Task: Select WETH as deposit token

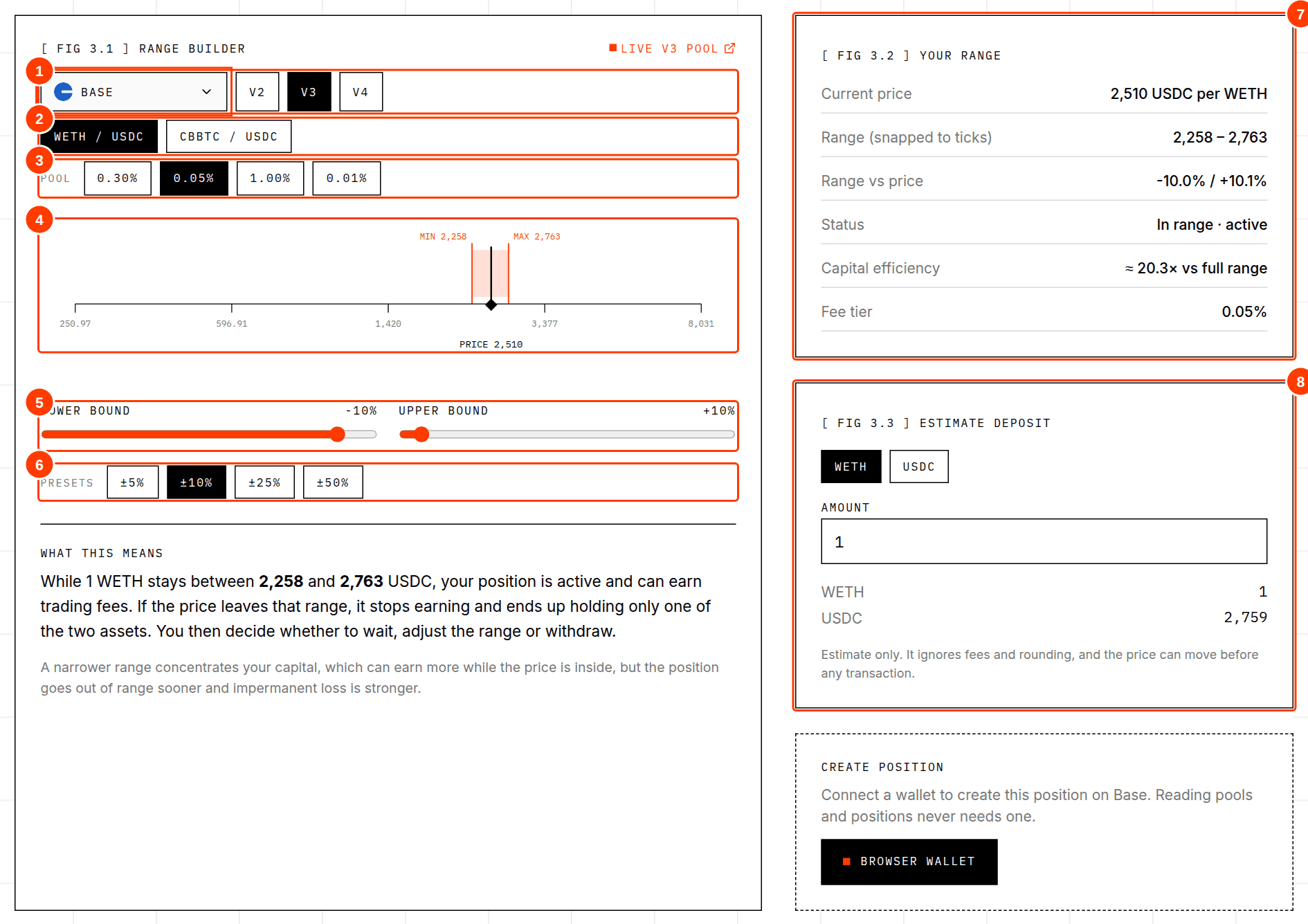Action: pyautogui.click(x=851, y=466)
